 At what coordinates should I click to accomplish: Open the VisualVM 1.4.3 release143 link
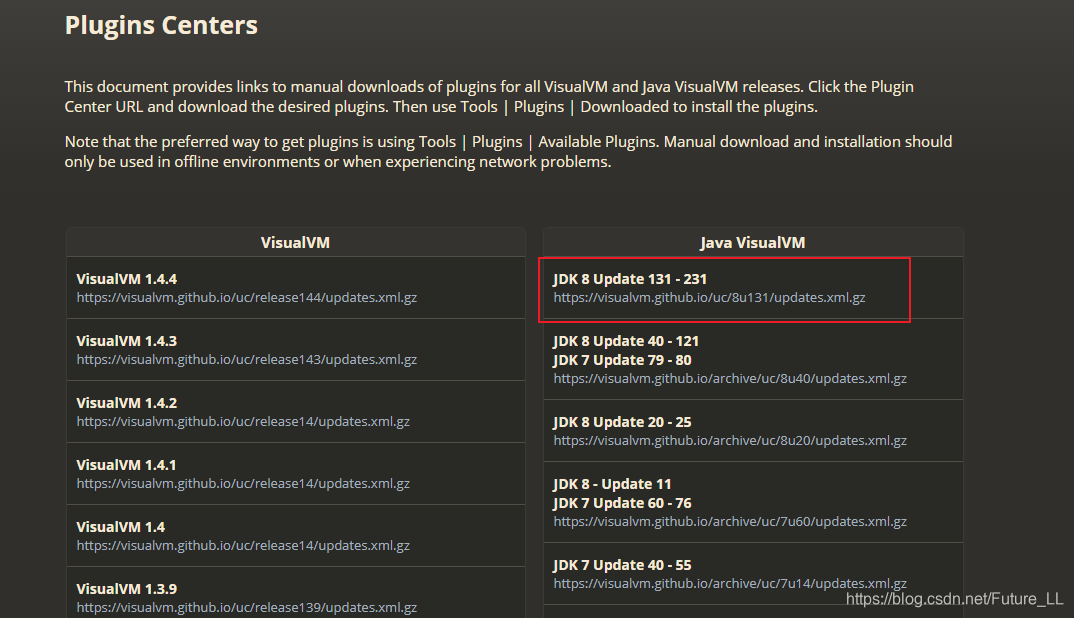click(247, 359)
